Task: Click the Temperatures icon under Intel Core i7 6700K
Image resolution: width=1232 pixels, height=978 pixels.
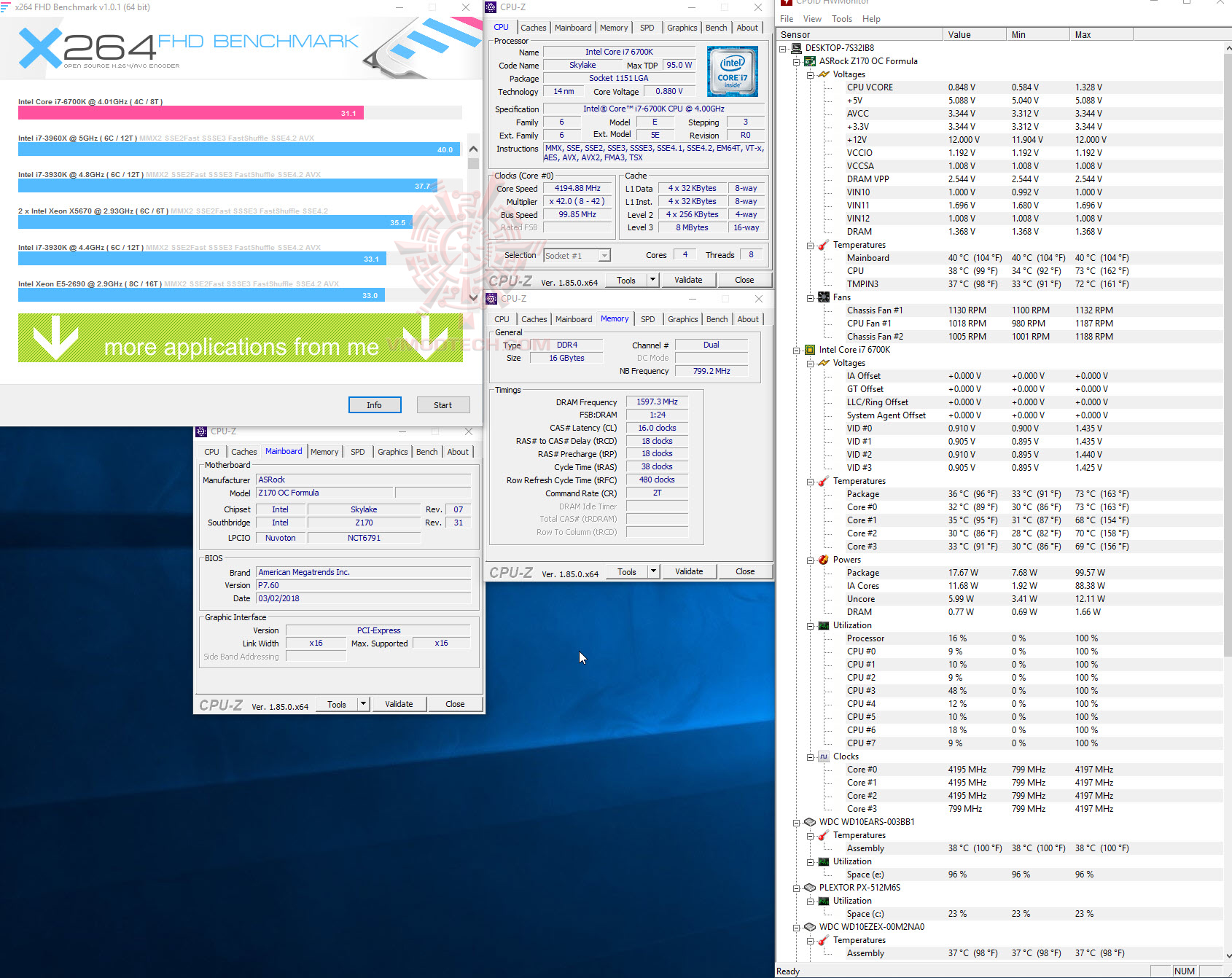Action: click(x=824, y=481)
